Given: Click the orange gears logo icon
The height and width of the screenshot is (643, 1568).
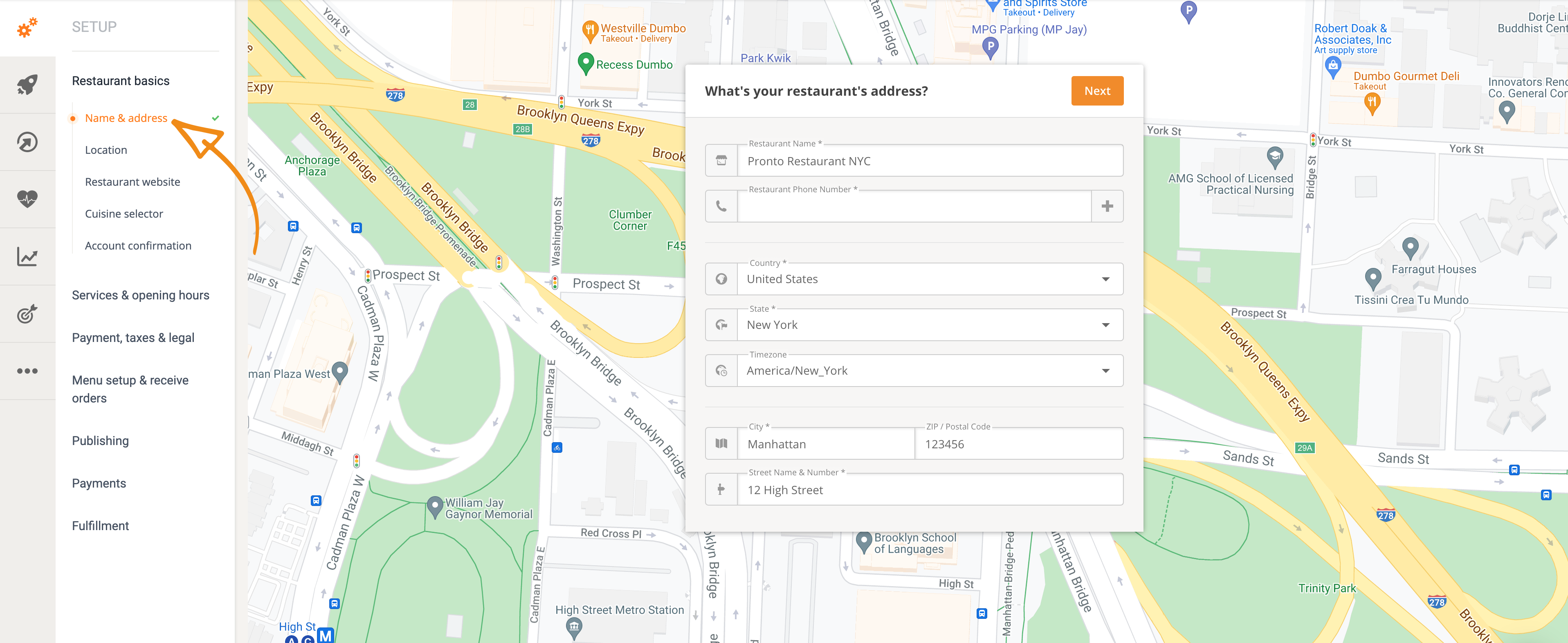Looking at the screenshot, I should click(27, 27).
